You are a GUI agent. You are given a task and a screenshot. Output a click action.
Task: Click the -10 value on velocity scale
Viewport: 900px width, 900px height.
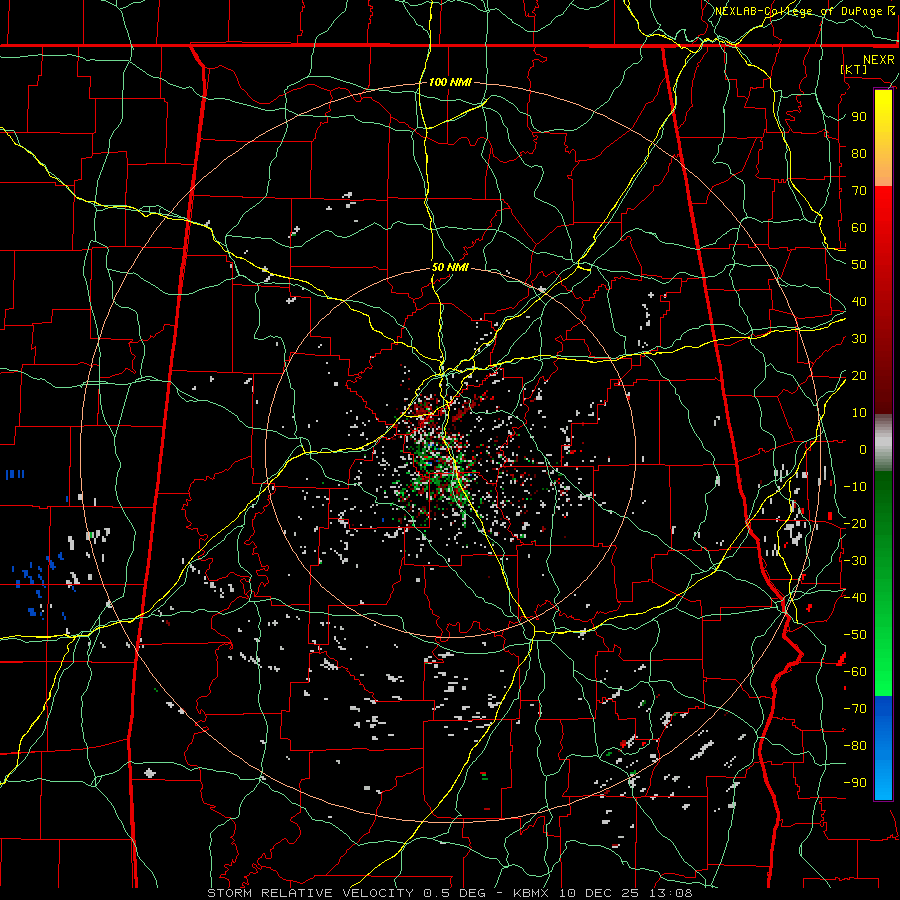tap(855, 487)
